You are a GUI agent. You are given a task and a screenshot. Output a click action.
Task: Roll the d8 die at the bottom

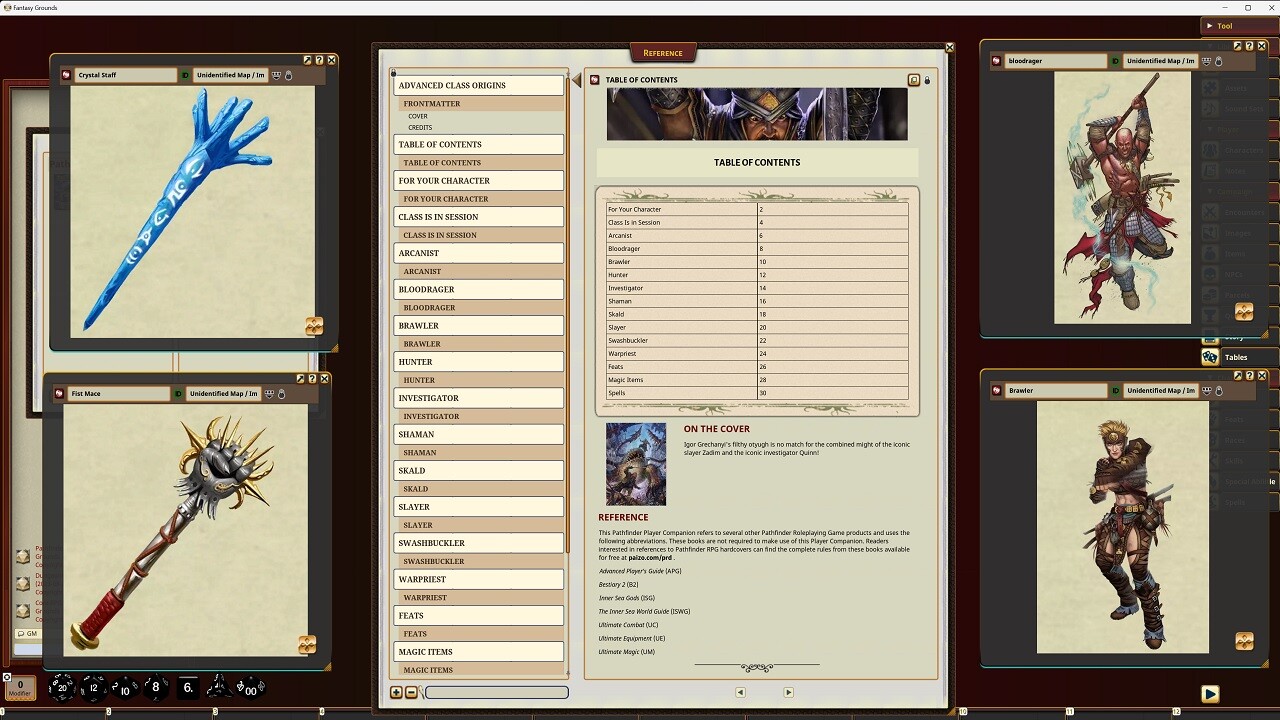155,687
